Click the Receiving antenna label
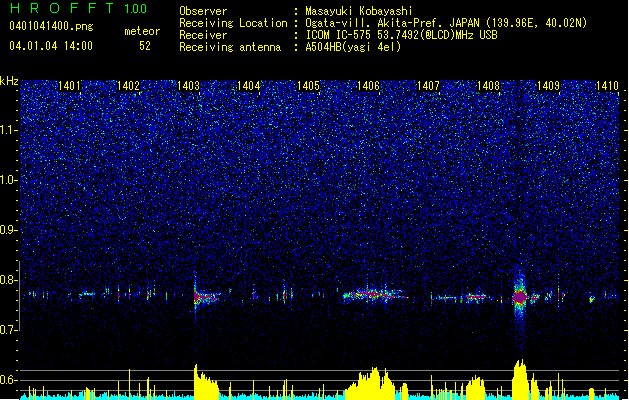Viewport: 629px width, 400px height. tap(230, 47)
